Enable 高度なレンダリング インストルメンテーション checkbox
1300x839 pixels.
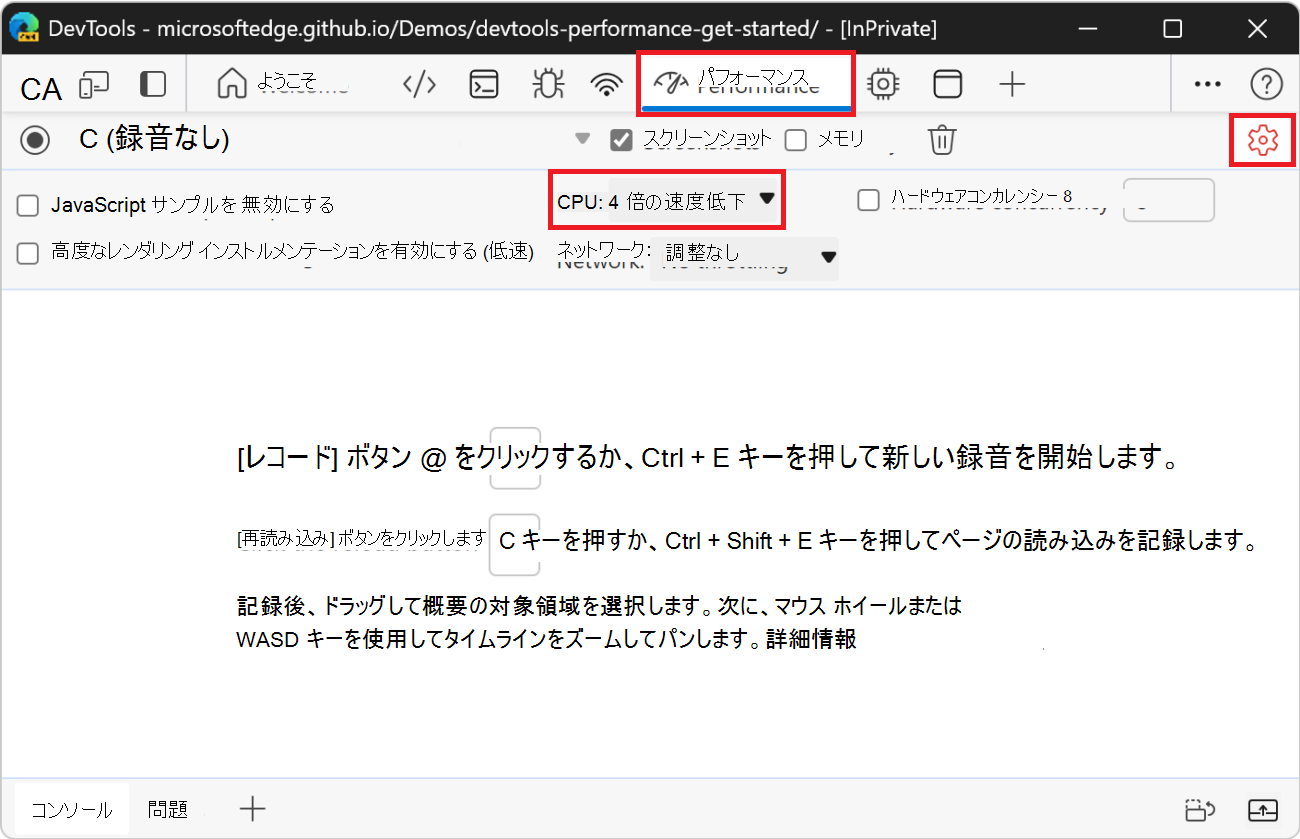click(28, 252)
